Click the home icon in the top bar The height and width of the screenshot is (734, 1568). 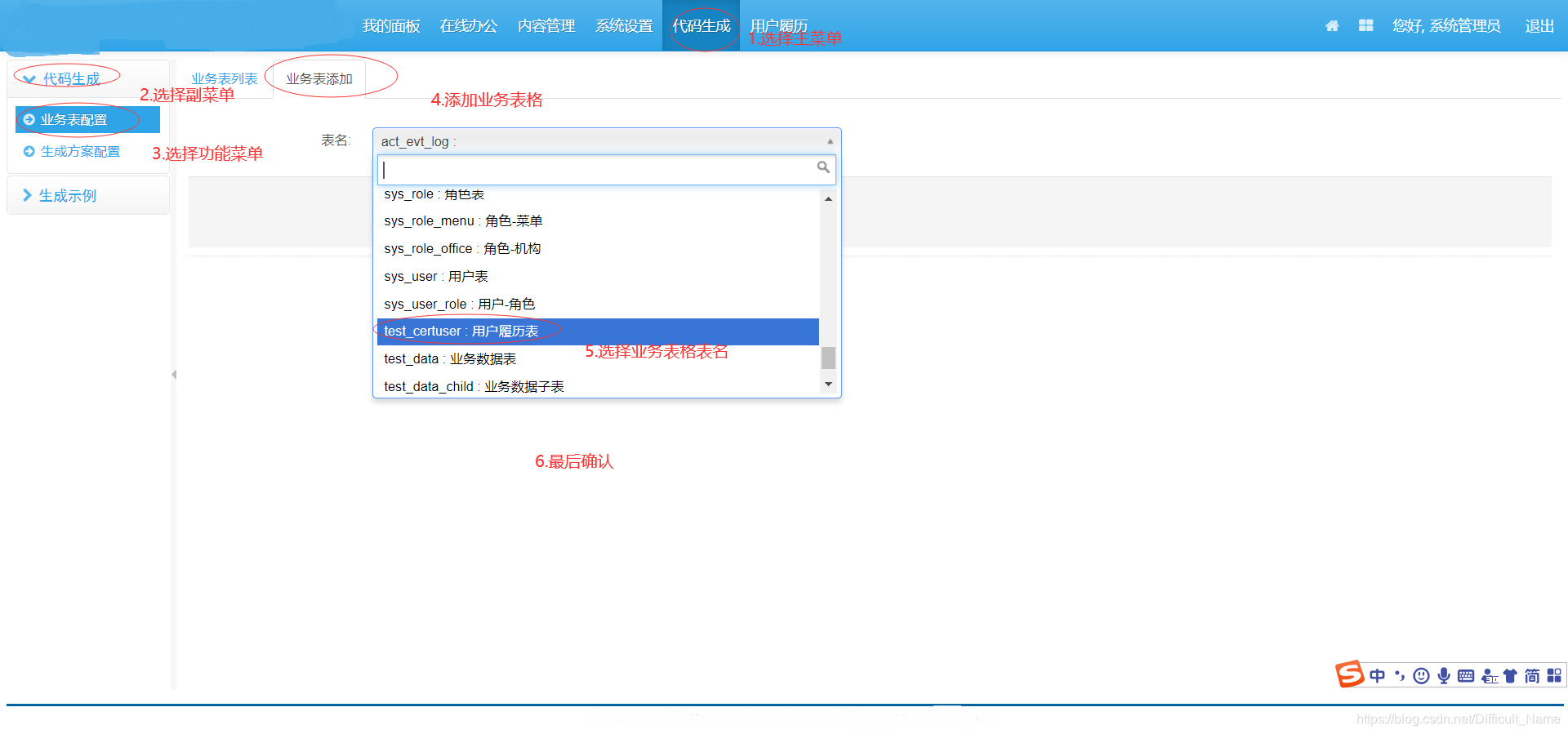pyautogui.click(x=1332, y=26)
